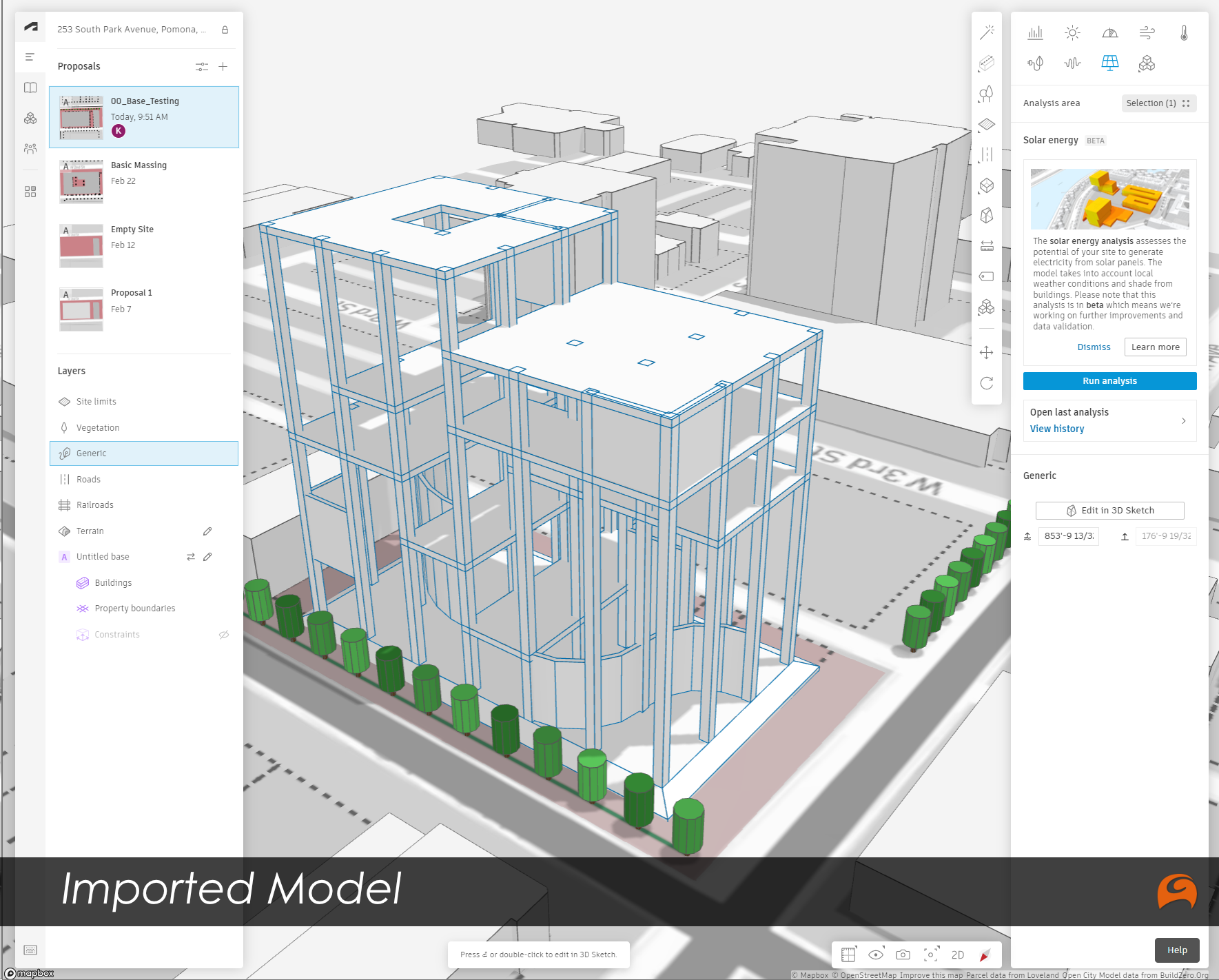Click the Run analysis button
The height and width of the screenshot is (980, 1219).
[x=1109, y=380]
